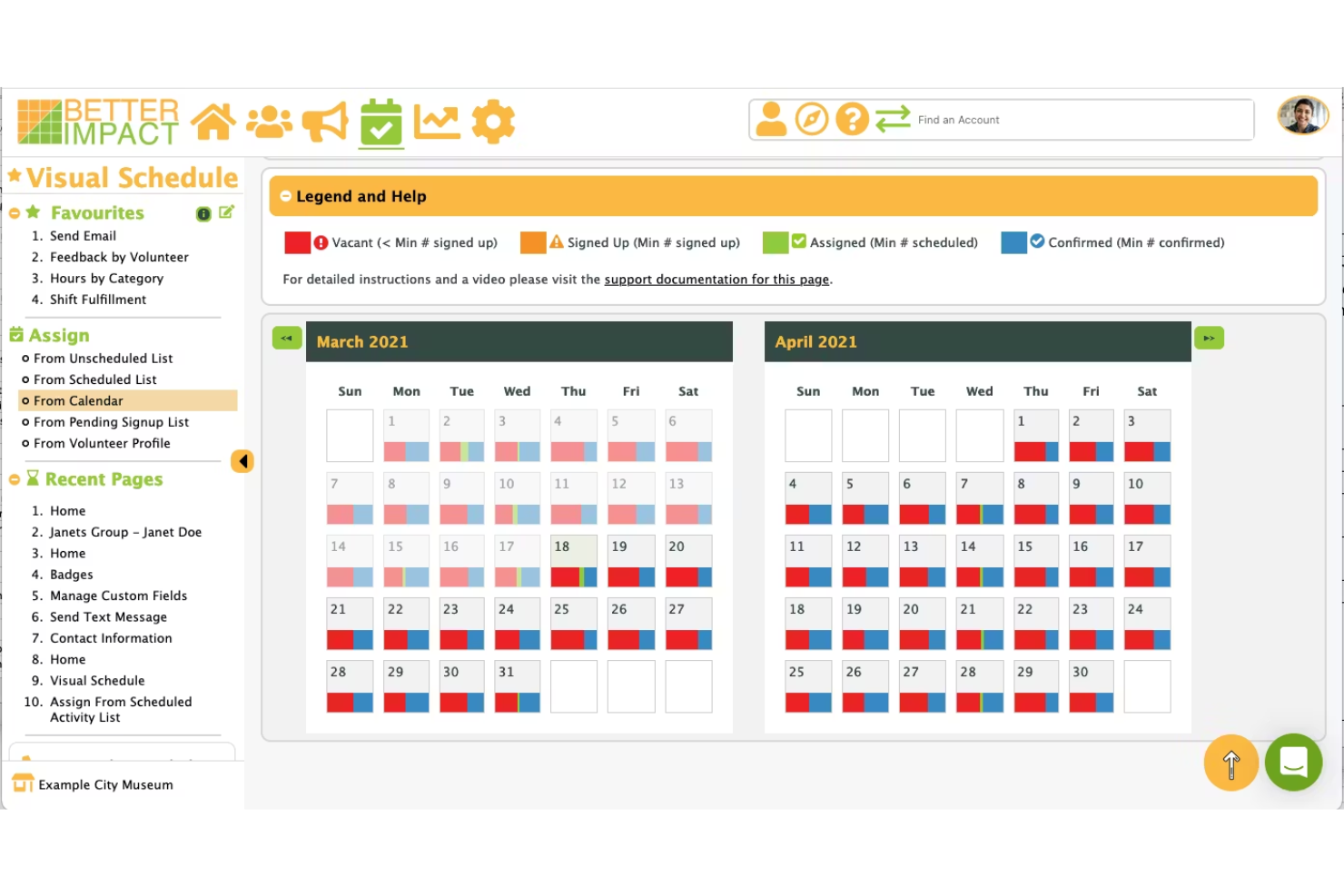Collapse the Legend and Help panel

287,195
